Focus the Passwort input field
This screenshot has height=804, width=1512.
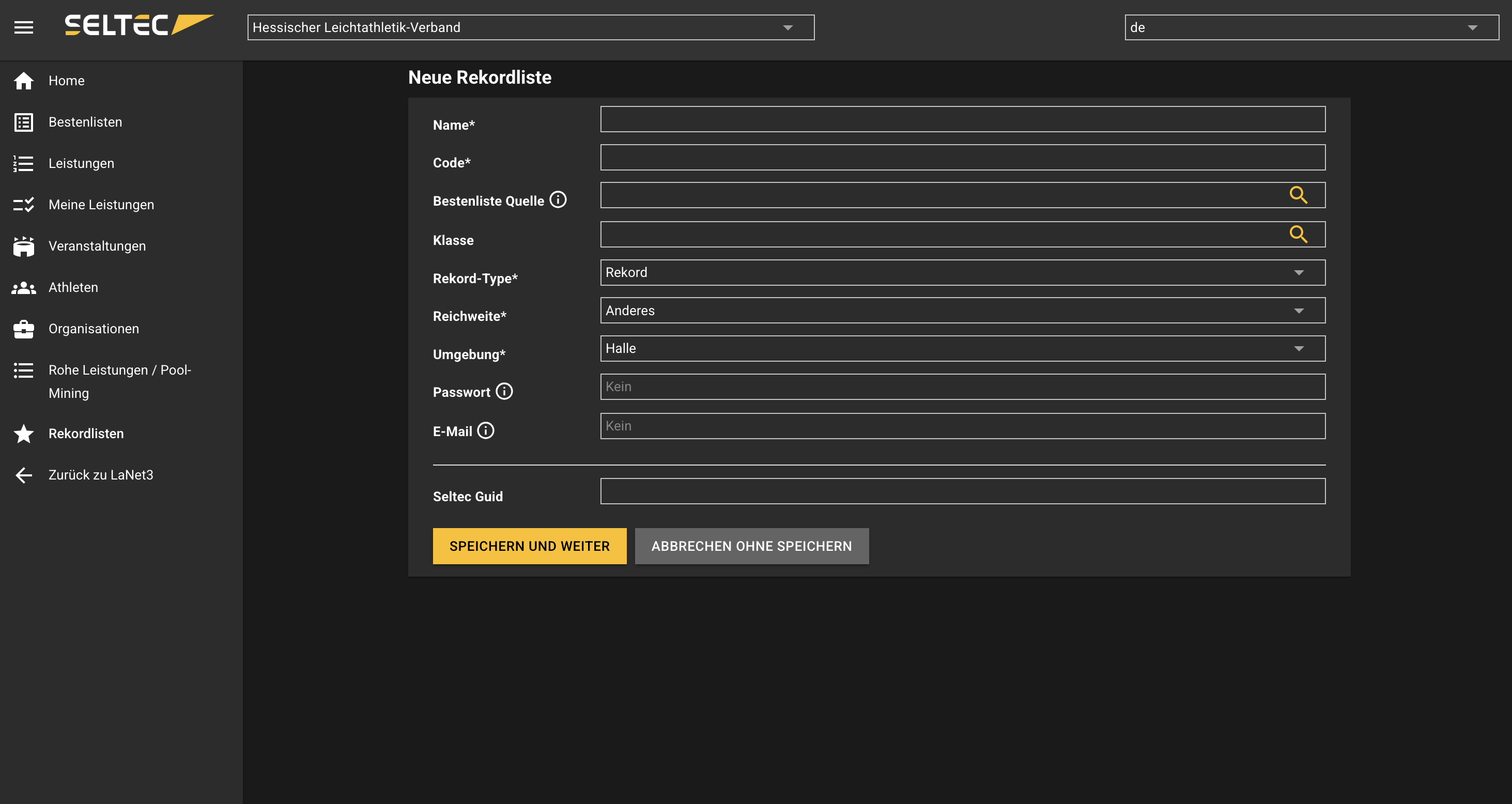pos(963,388)
